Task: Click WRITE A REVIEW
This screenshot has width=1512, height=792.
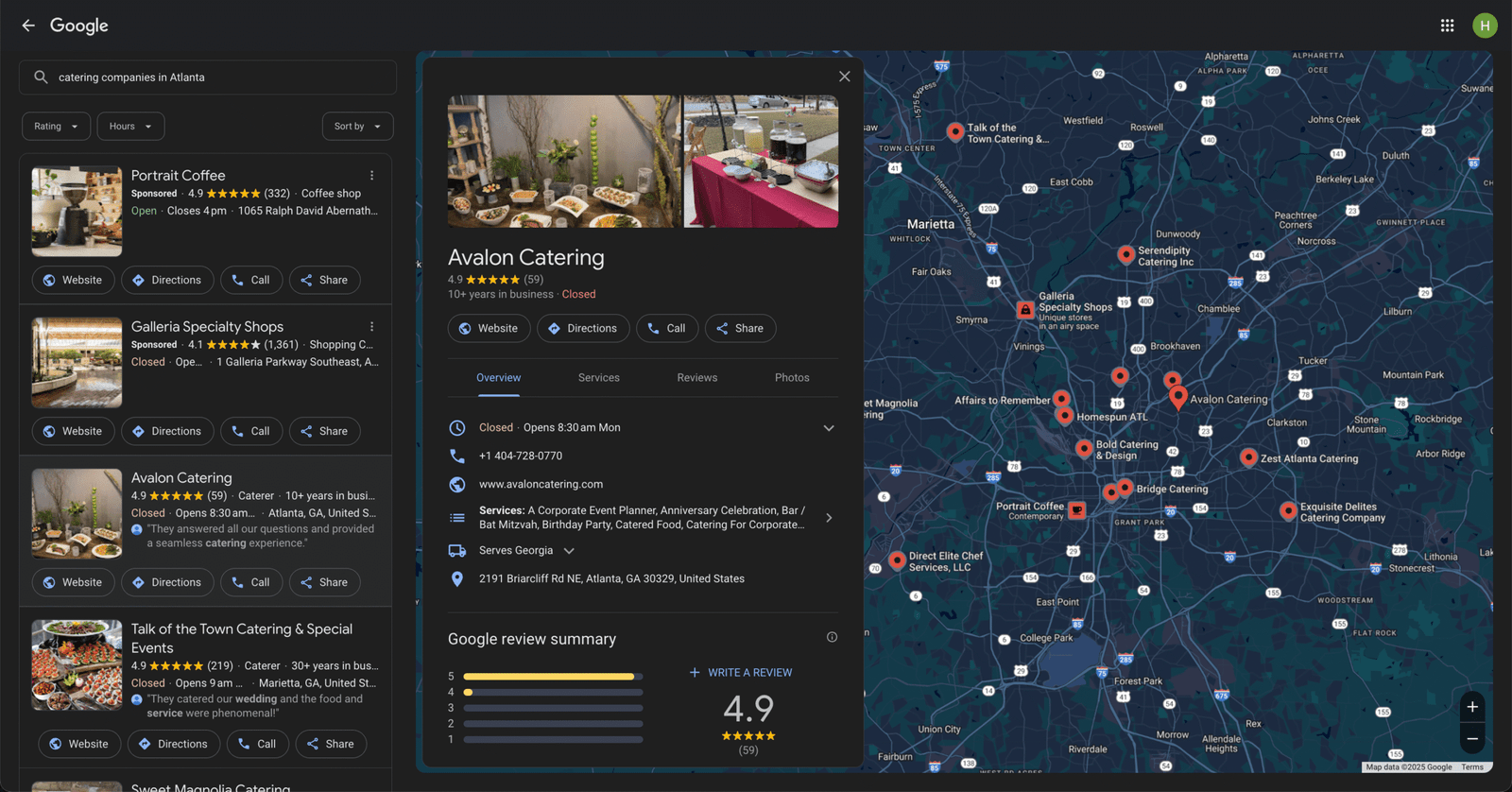Action: pos(741,673)
